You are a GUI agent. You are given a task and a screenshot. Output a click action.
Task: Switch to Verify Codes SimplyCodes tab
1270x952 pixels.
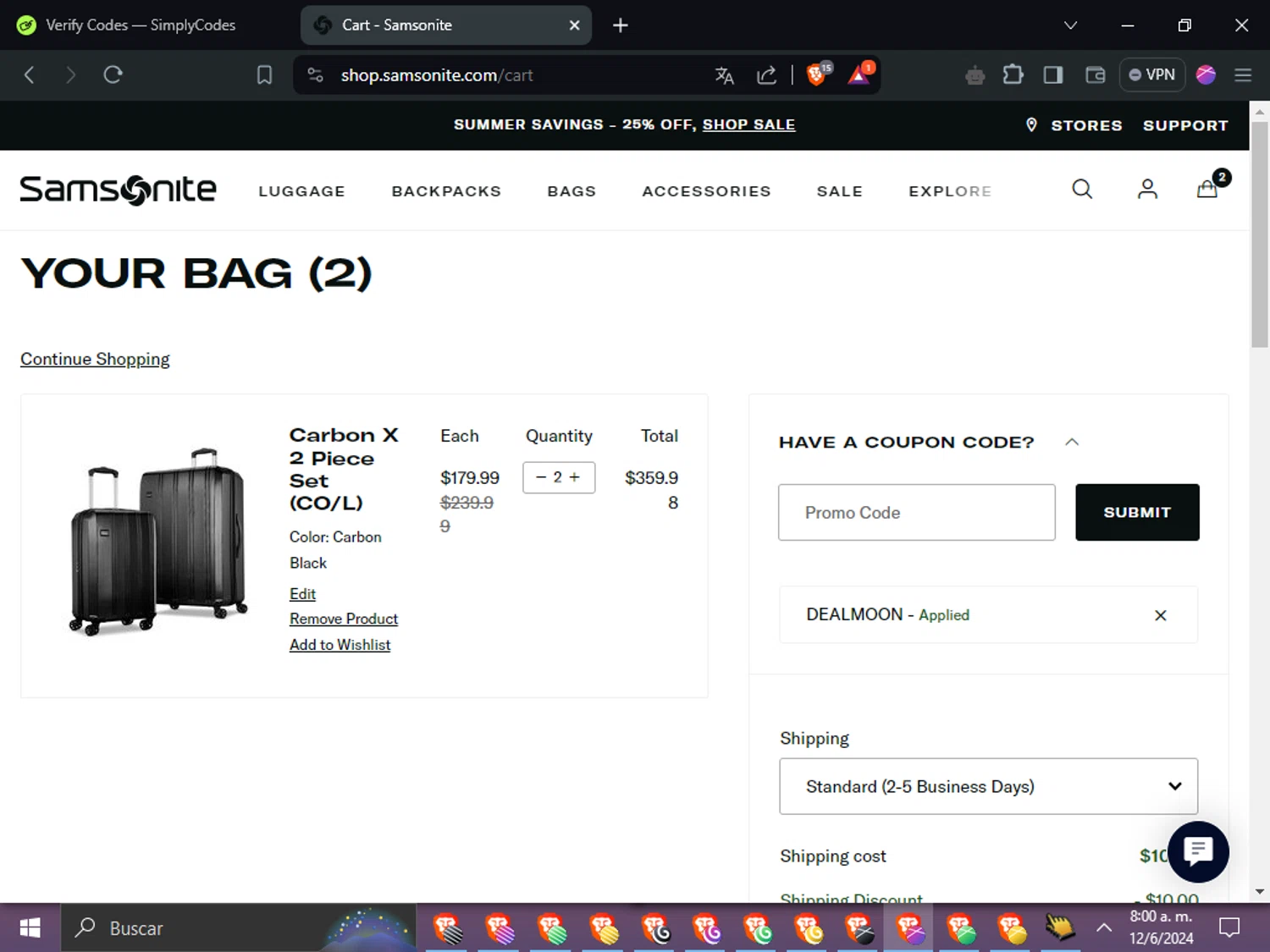click(141, 25)
